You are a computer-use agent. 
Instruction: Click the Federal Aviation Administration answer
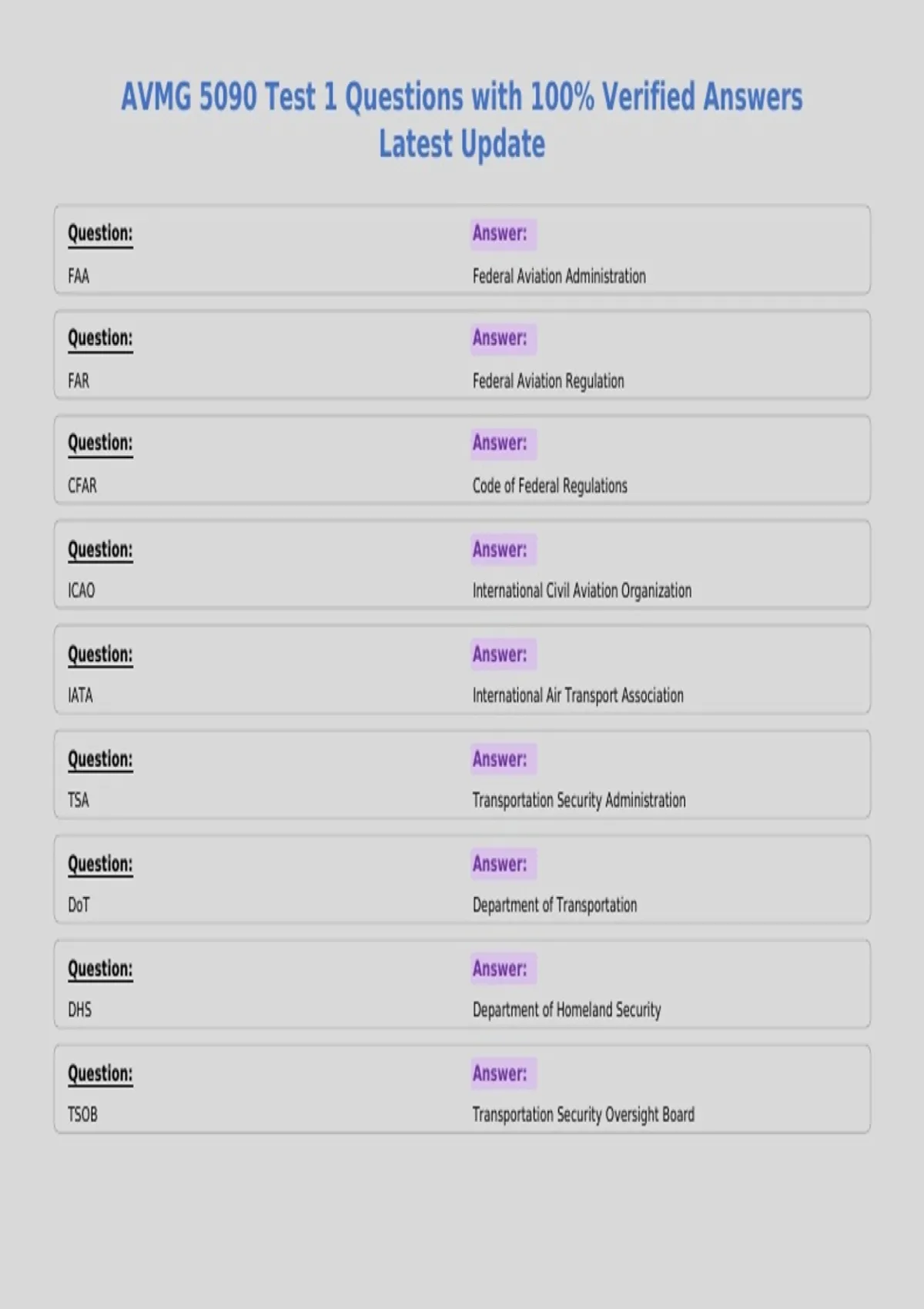point(559,276)
